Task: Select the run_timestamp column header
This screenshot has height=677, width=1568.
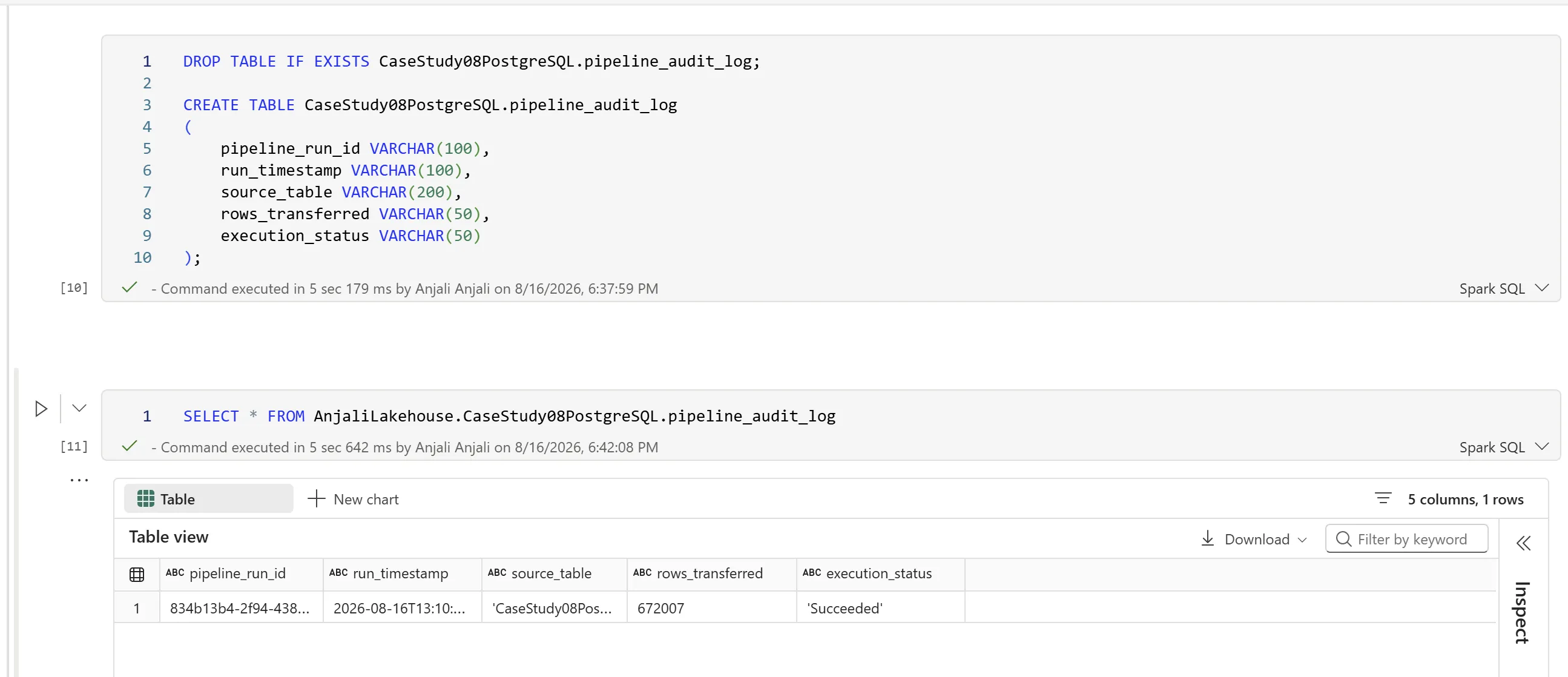Action: [403, 573]
